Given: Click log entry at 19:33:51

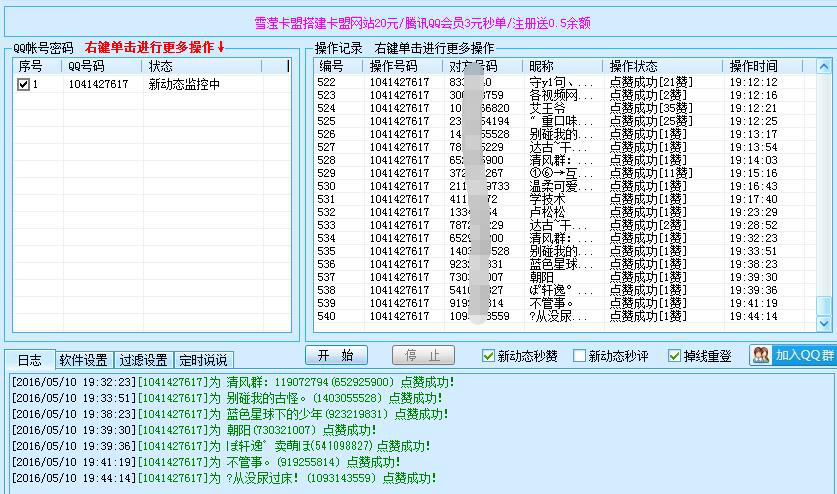Looking at the screenshot, I should pyautogui.click(x=227, y=398).
